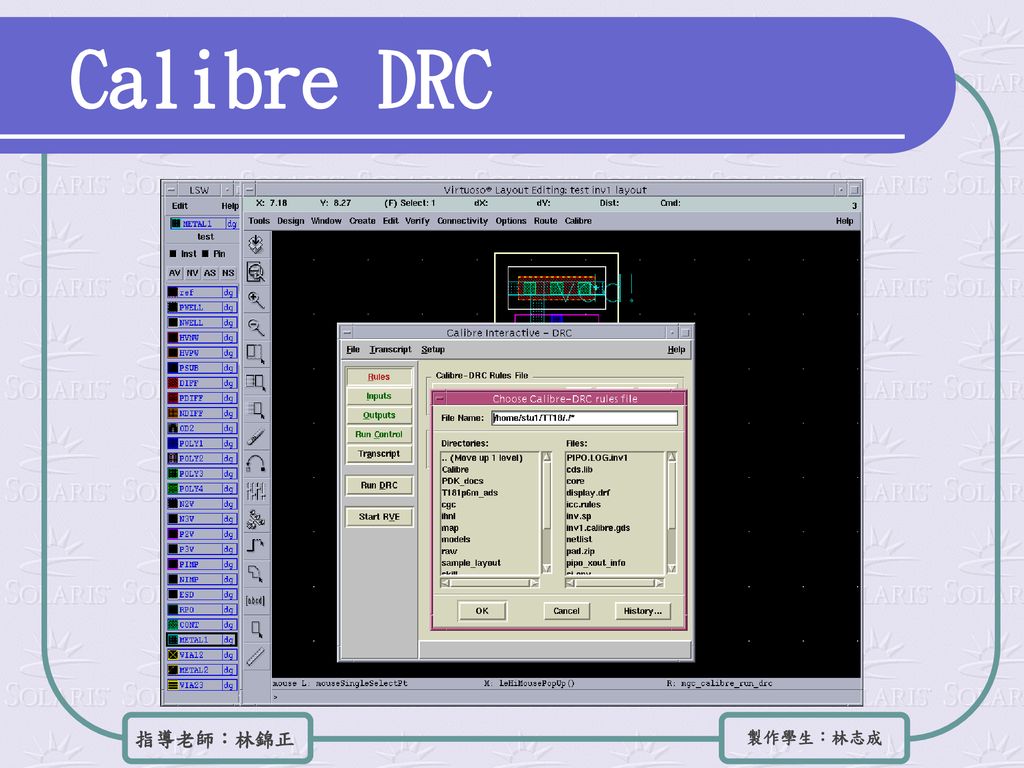Click the Properties sliders icon
Screen dimensions: 1024x768
click(x=256, y=491)
